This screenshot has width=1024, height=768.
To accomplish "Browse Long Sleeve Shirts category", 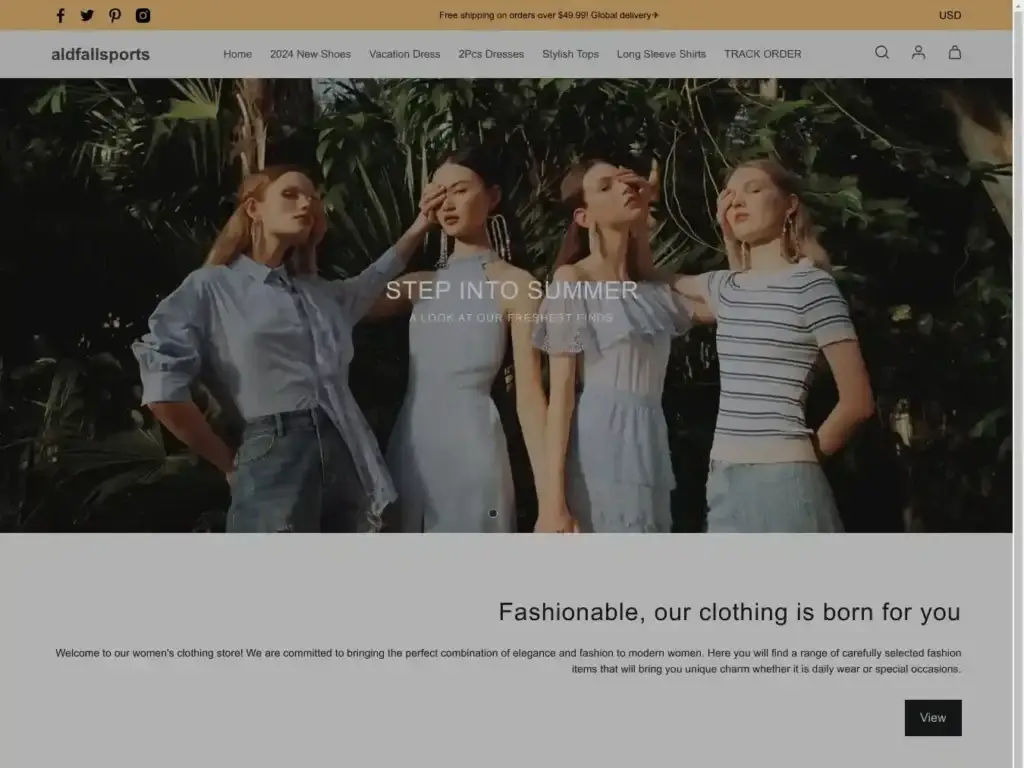I will point(661,54).
